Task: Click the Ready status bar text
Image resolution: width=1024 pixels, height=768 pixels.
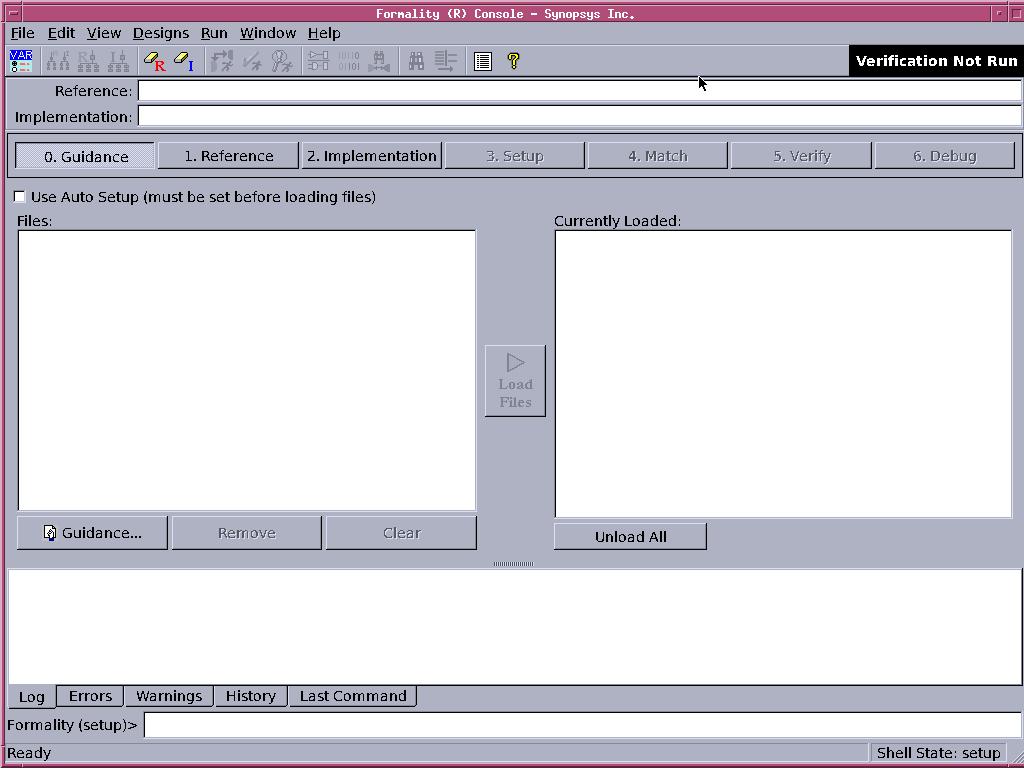Action: (29, 753)
